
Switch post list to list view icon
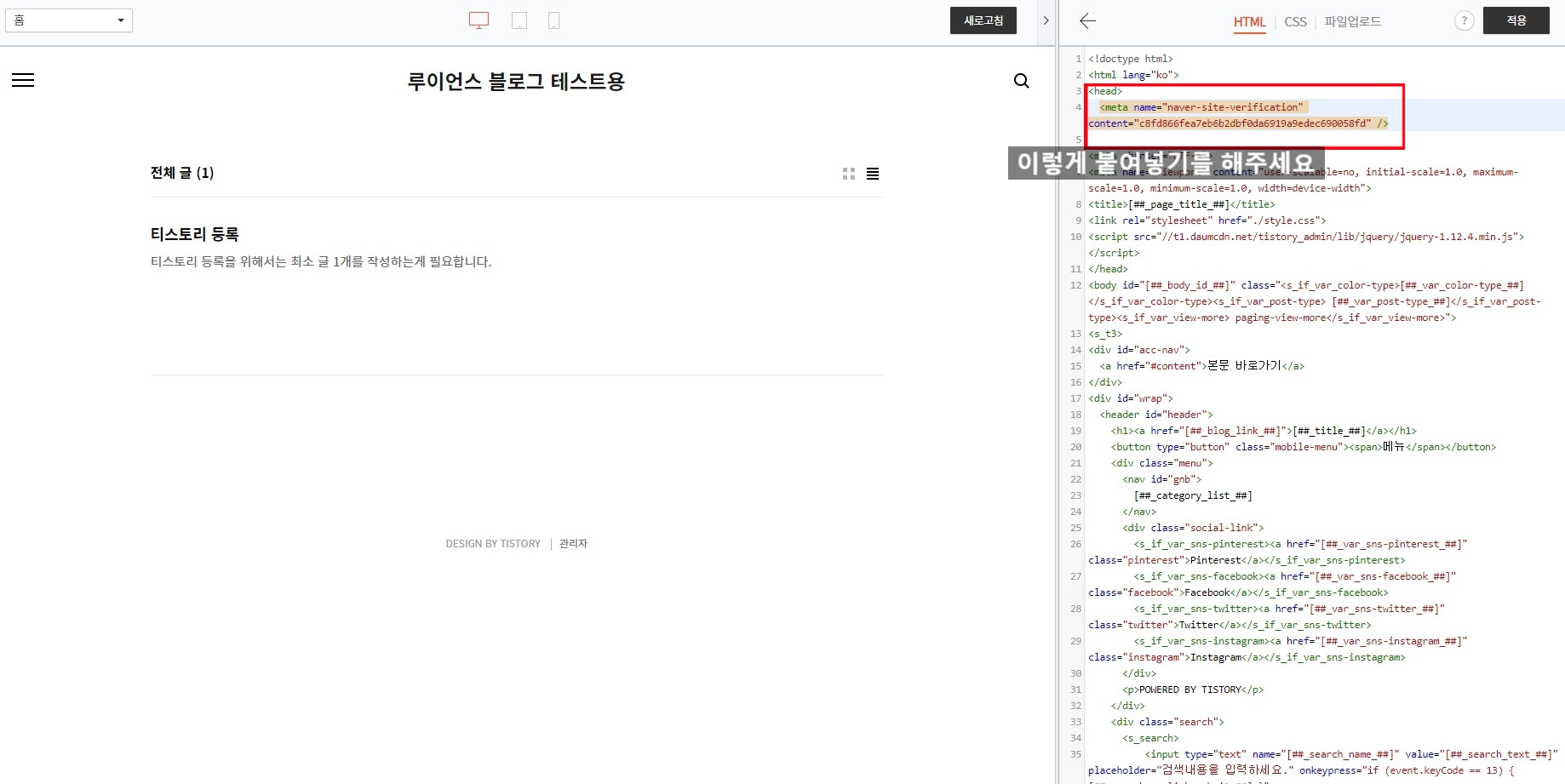click(x=873, y=174)
